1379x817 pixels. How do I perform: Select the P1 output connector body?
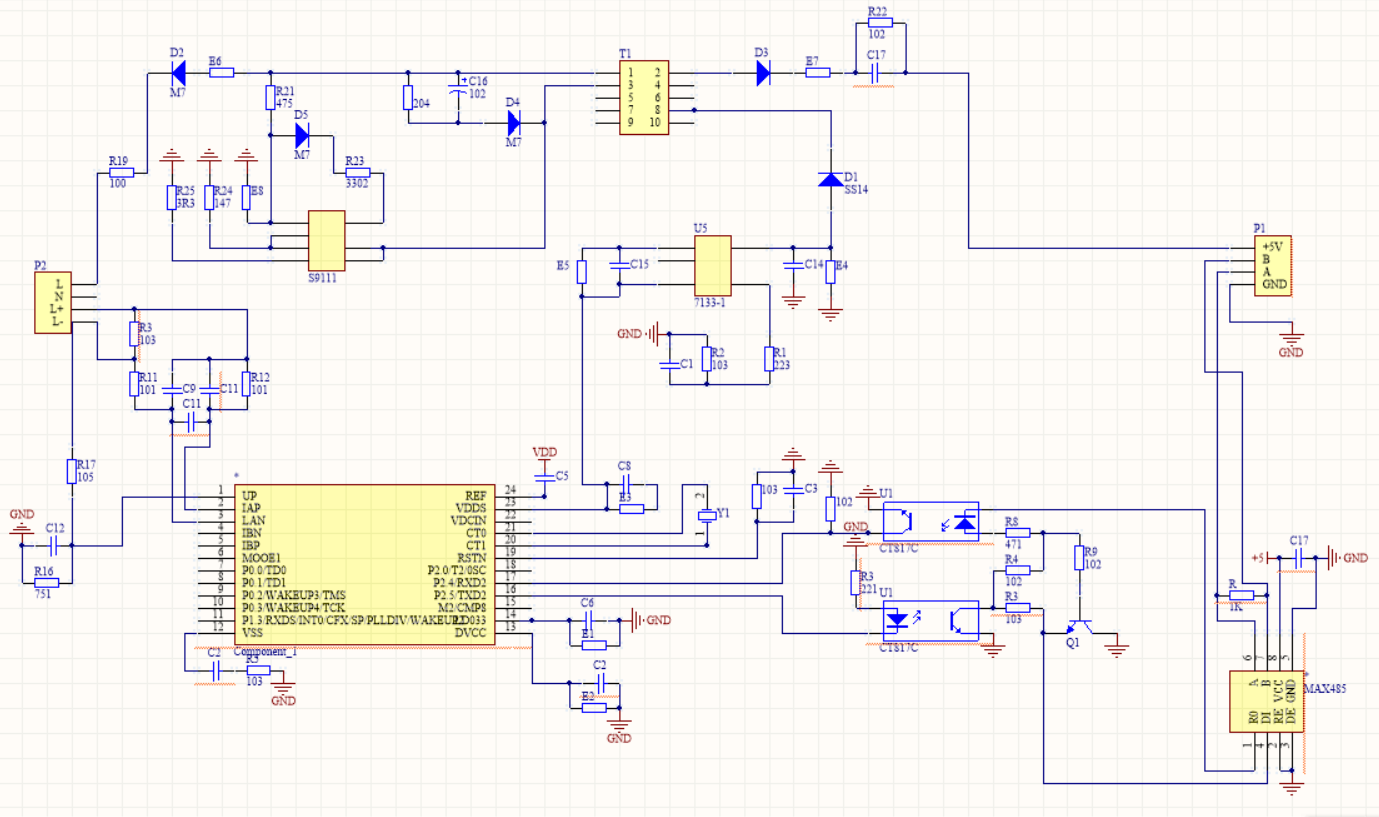pyautogui.click(x=1273, y=265)
